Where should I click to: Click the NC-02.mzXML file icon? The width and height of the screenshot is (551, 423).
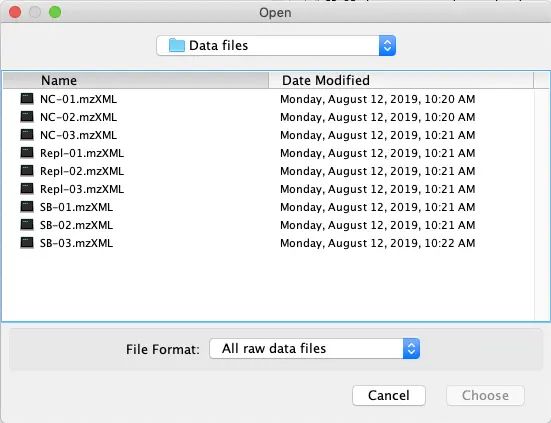[27, 117]
